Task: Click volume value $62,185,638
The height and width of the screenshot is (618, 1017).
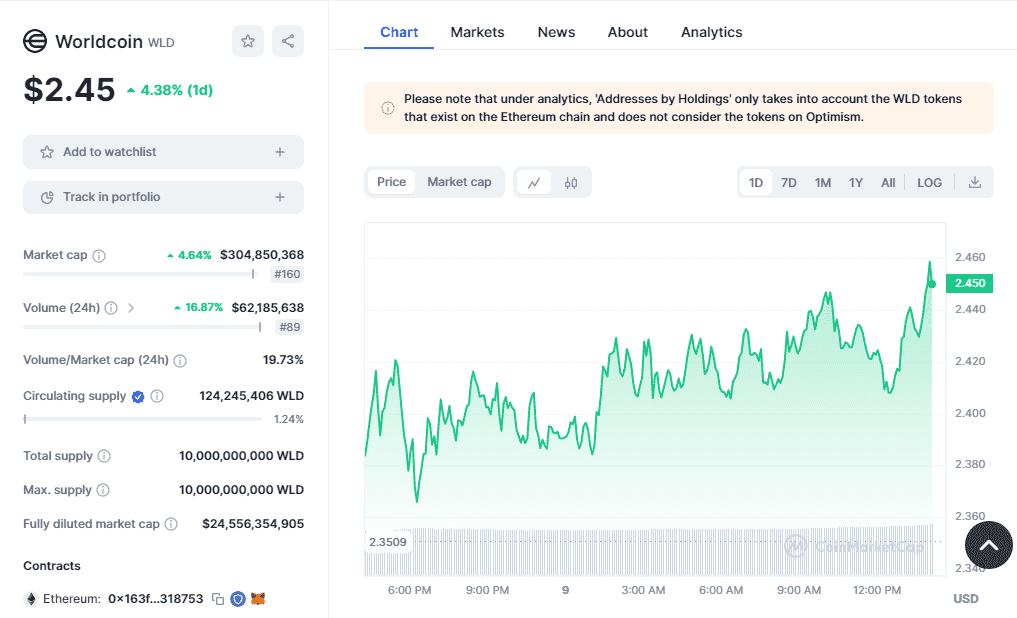Action: 268,307
